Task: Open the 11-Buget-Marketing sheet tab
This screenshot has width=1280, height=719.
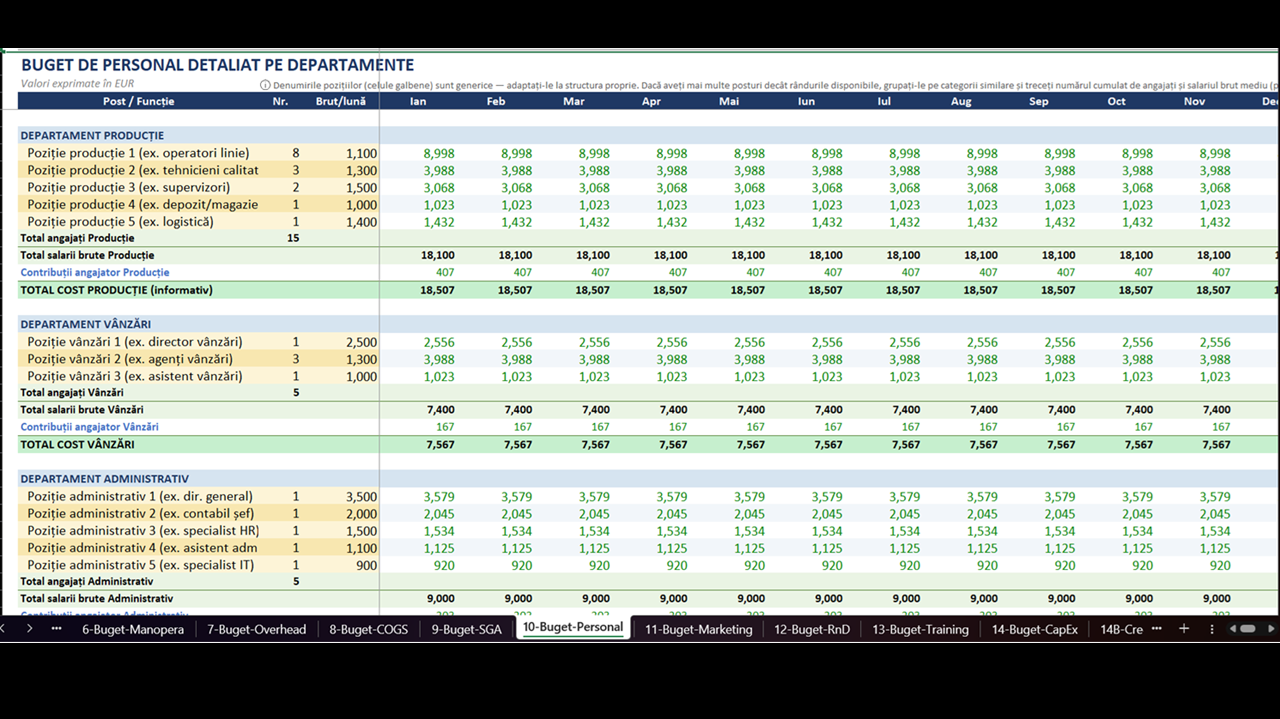Action: click(698, 629)
